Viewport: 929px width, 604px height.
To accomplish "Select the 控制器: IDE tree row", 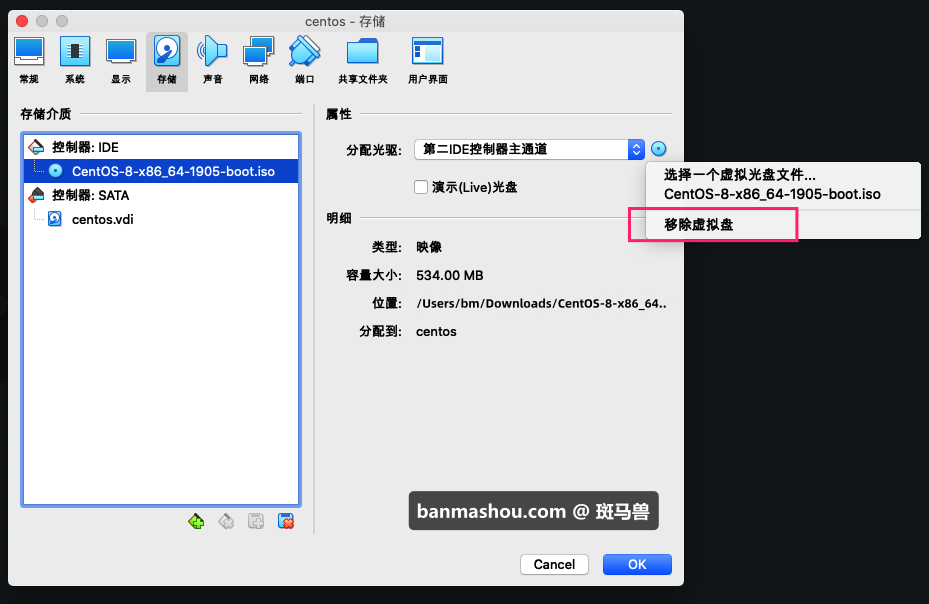I will [161, 147].
